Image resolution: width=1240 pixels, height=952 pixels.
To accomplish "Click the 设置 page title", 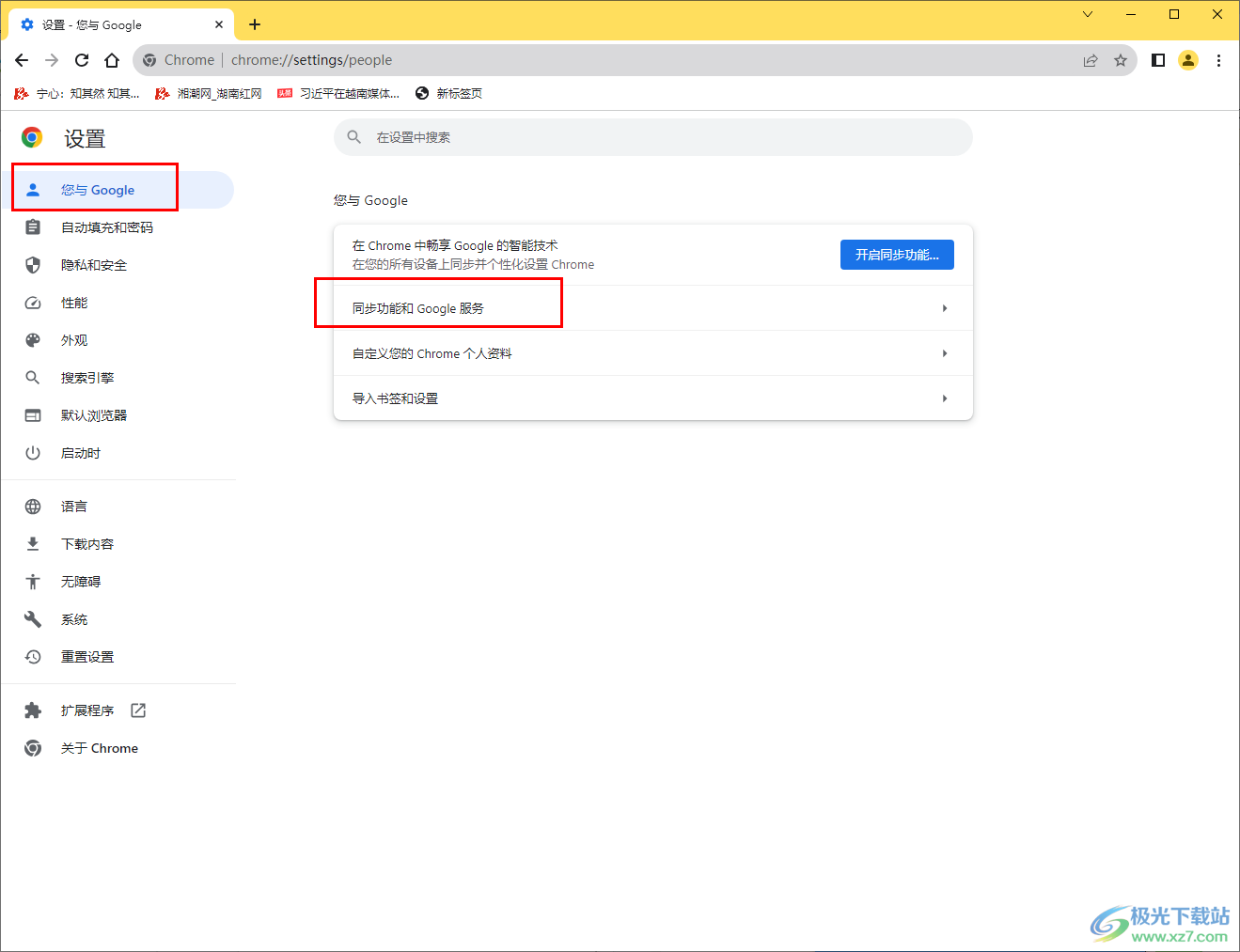I will pos(85,139).
